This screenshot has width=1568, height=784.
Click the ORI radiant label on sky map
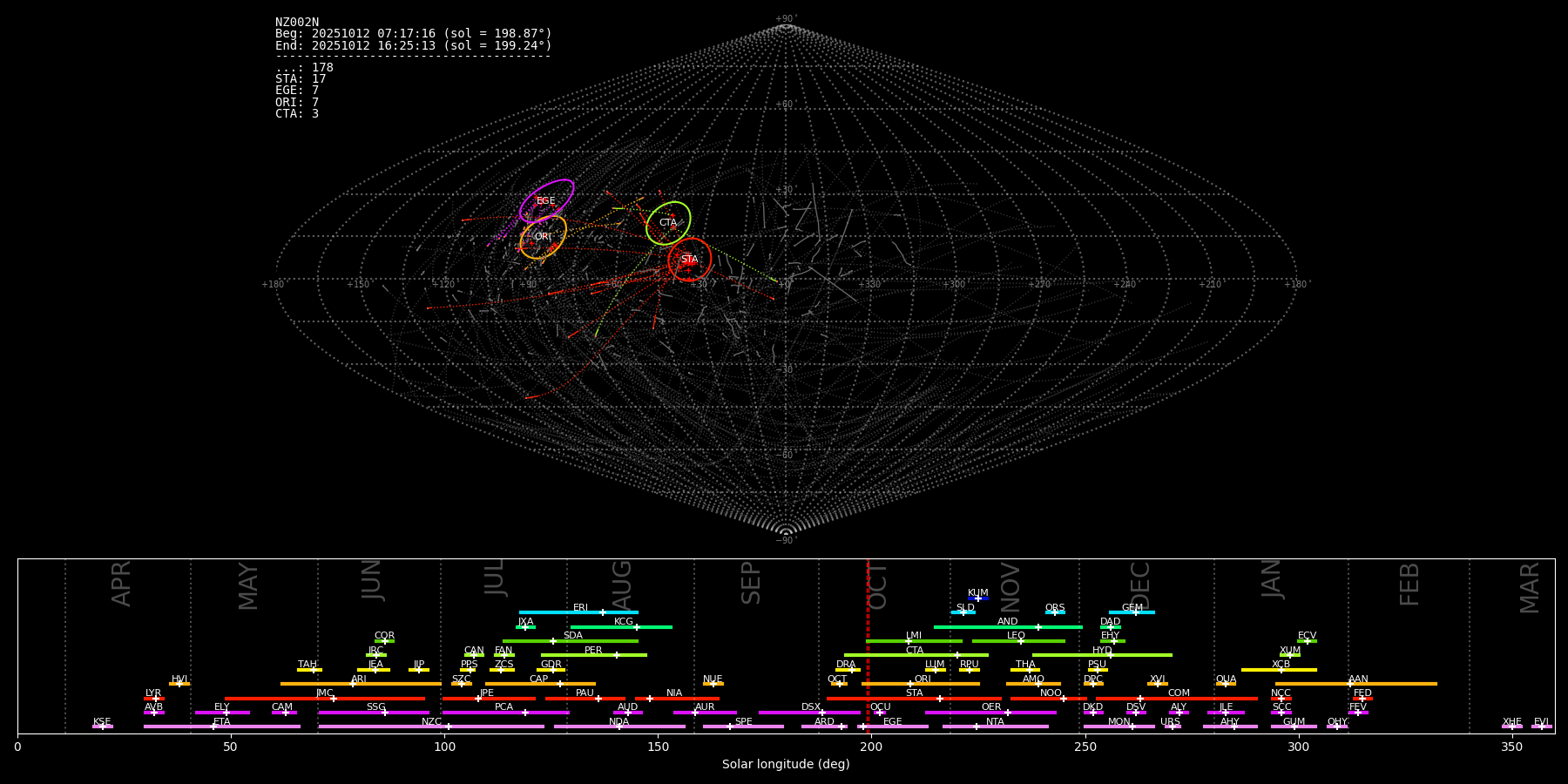click(x=543, y=237)
